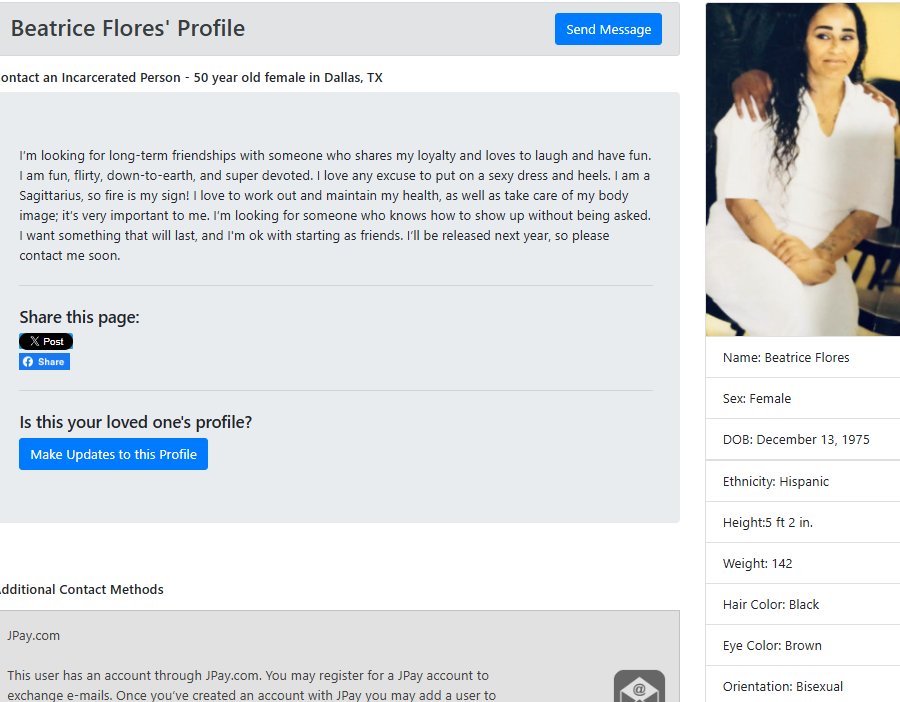Click the Facebook Share button
This screenshot has width=900, height=702.
[x=44, y=362]
